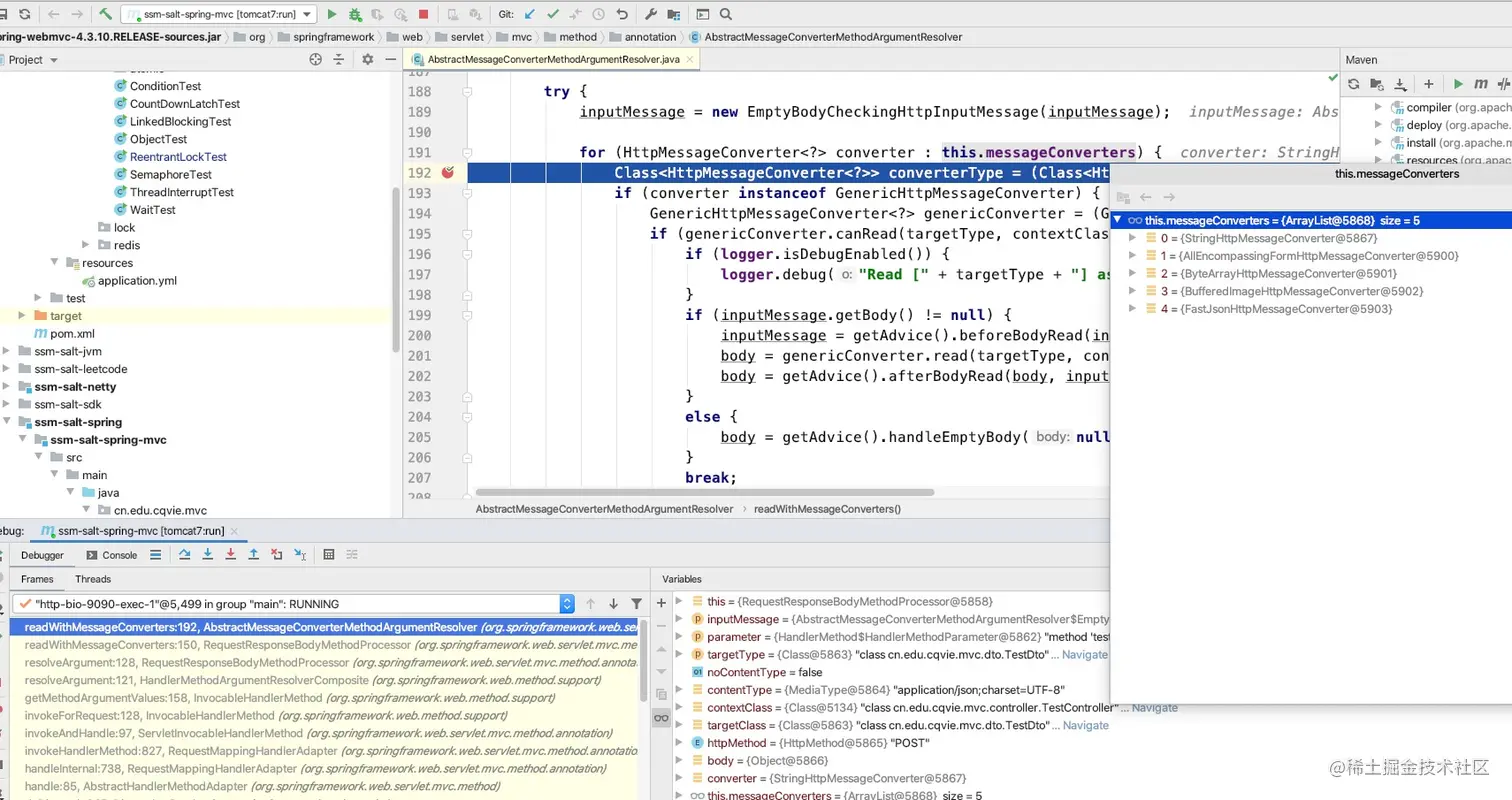
Task: Expand inputMessage variable in Variables
Action: tap(679, 620)
